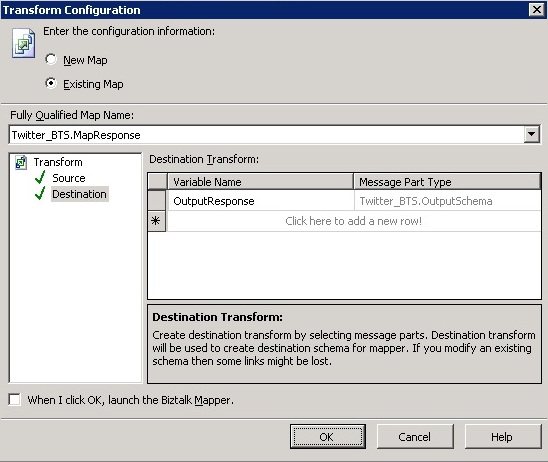
Task: Click the Variable Name column header
Action: [260, 182]
